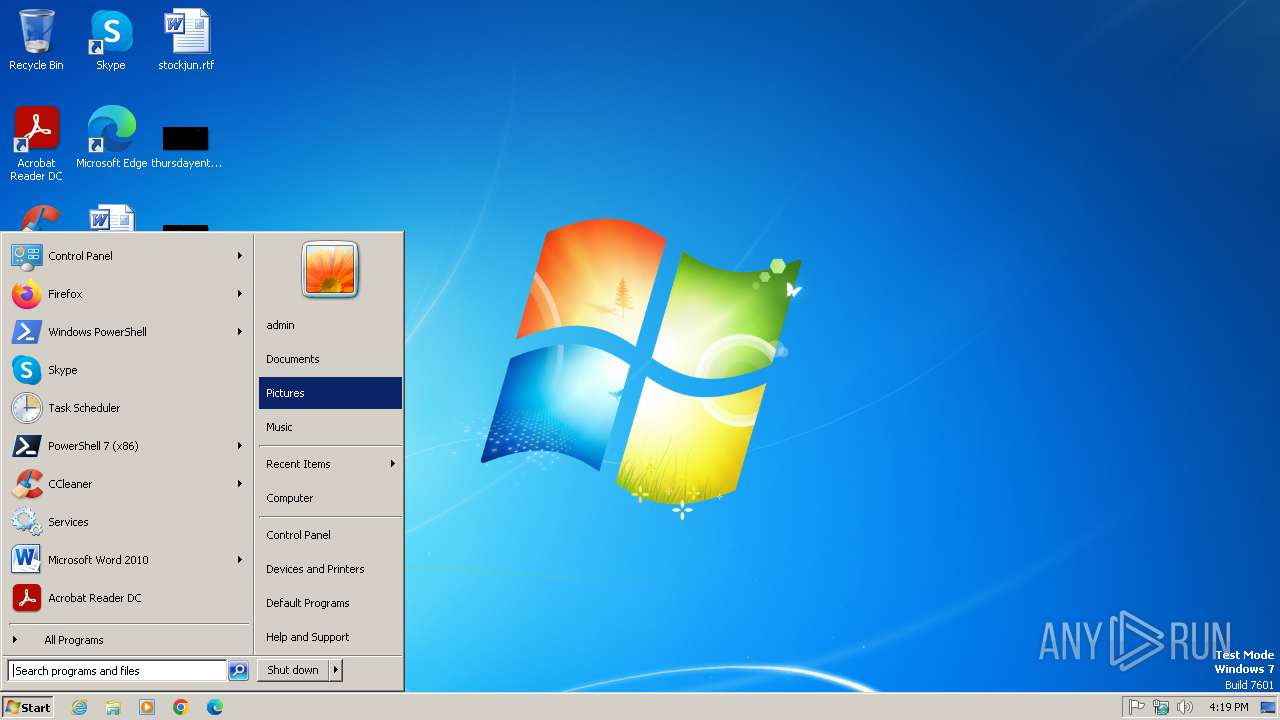
Task: Open Computer from the Start menu
Action: click(330, 498)
